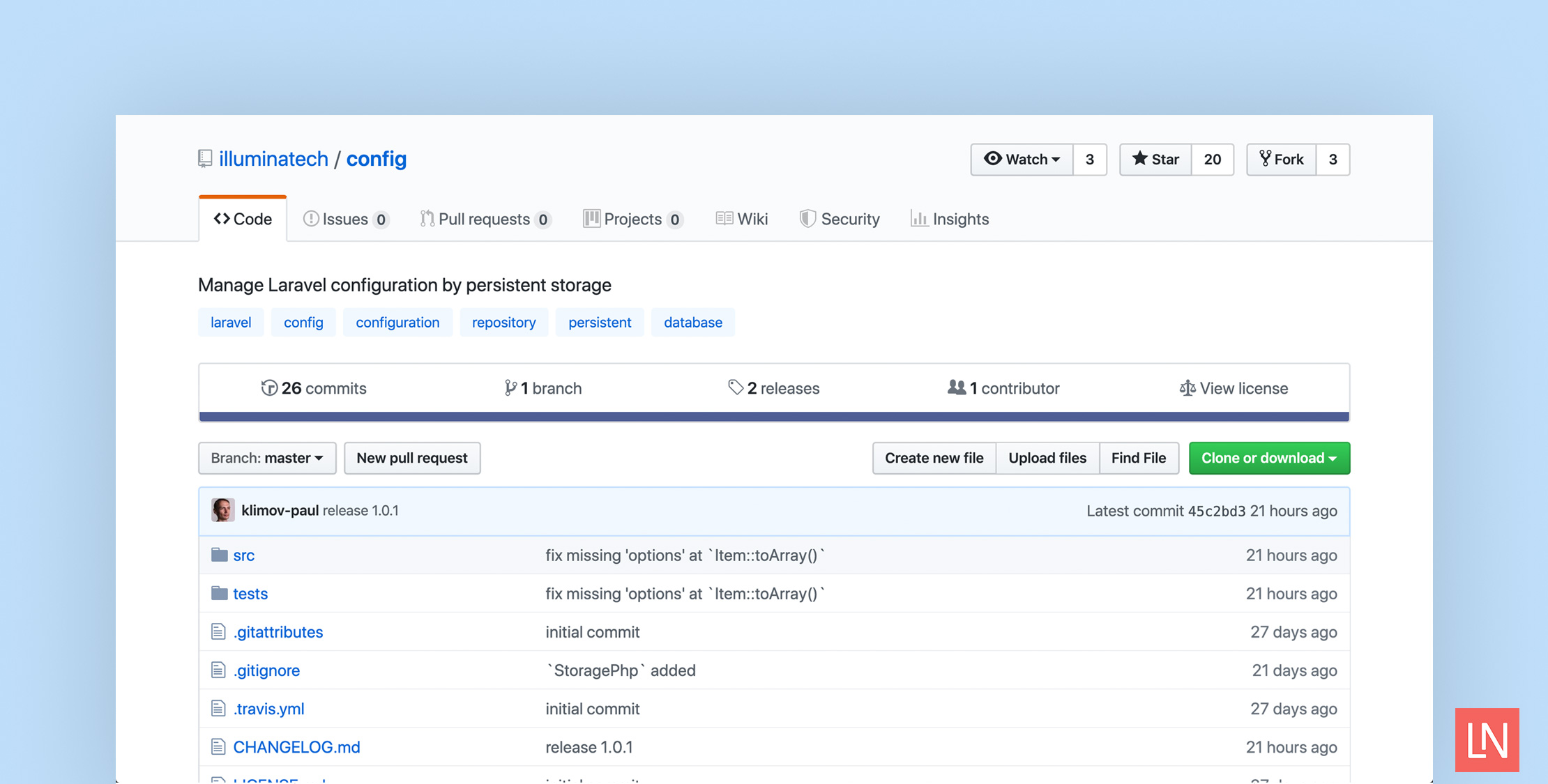1548x784 pixels.
Task: Click the src folder icon
Action: (220, 555)
